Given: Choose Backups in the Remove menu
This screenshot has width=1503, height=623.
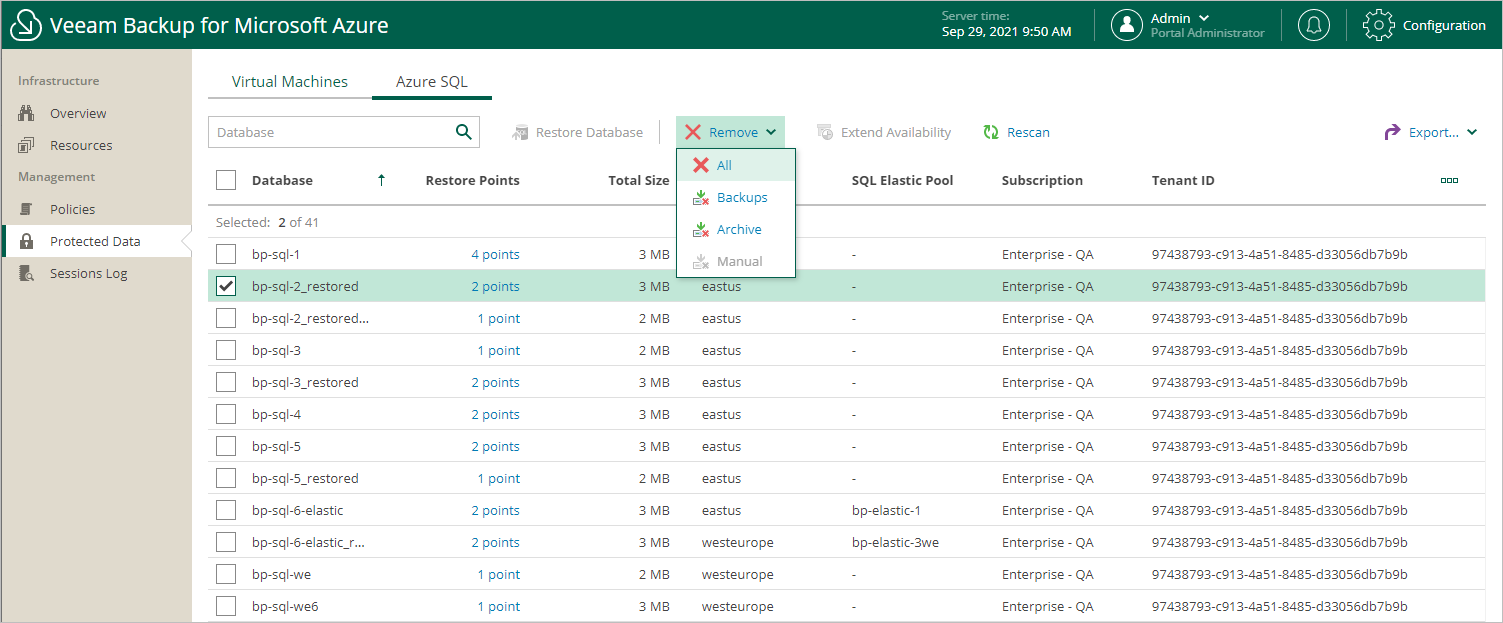Looking at the screenshot, I should 736,197.
